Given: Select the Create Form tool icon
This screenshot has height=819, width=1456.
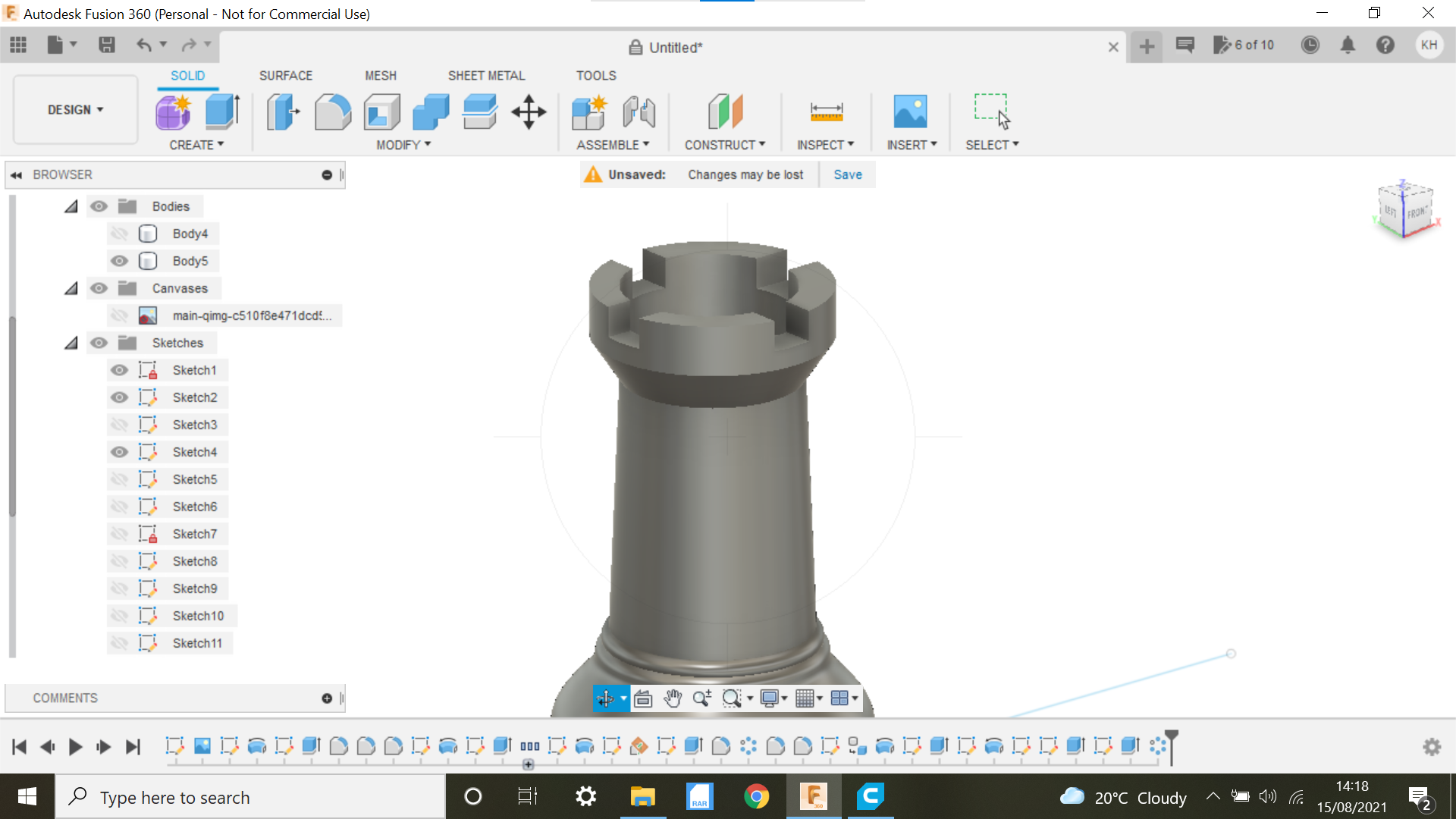Looking at the screenshot, I should pos(174,113).
